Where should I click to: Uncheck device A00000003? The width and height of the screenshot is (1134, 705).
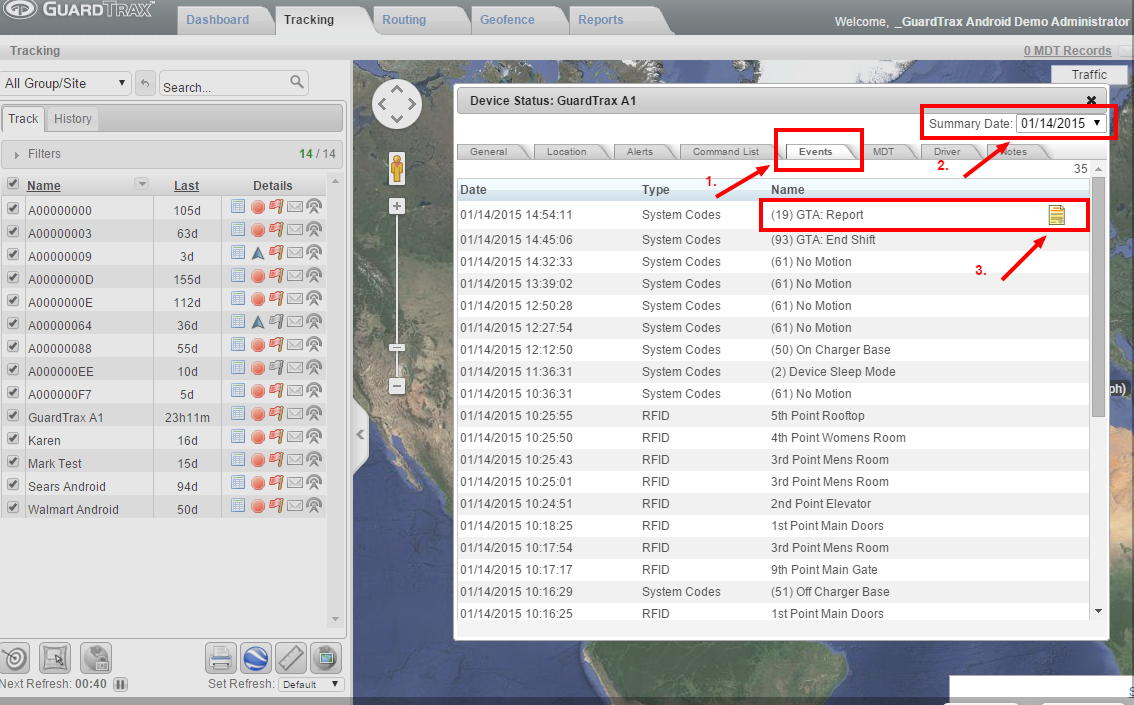[x=12, y=231]
